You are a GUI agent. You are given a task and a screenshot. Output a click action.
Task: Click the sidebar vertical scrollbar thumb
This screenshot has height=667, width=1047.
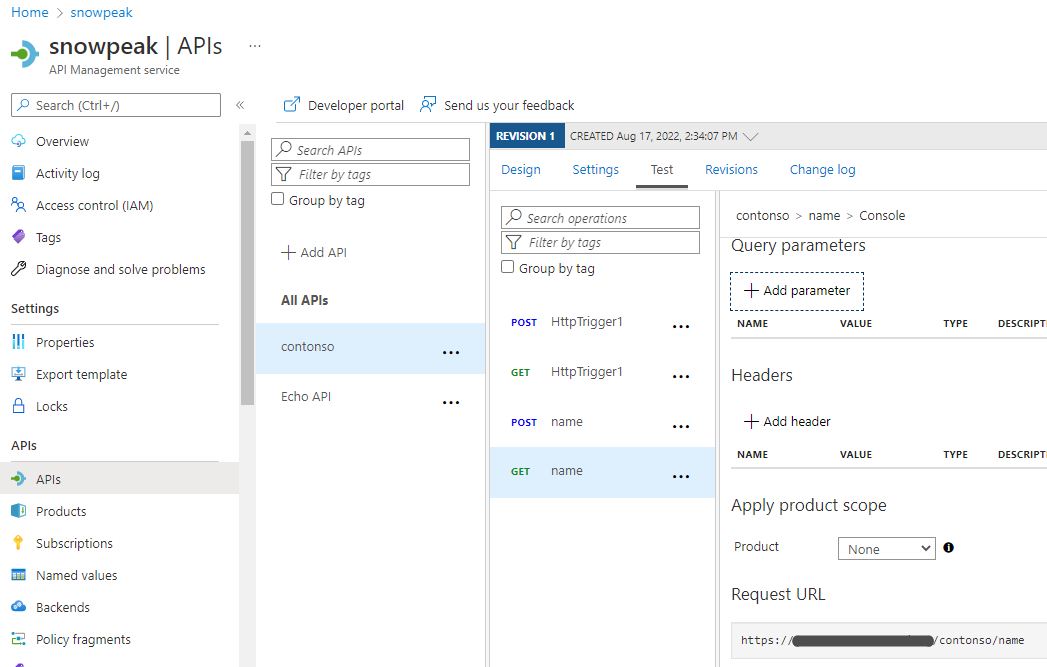click(247, 272)
